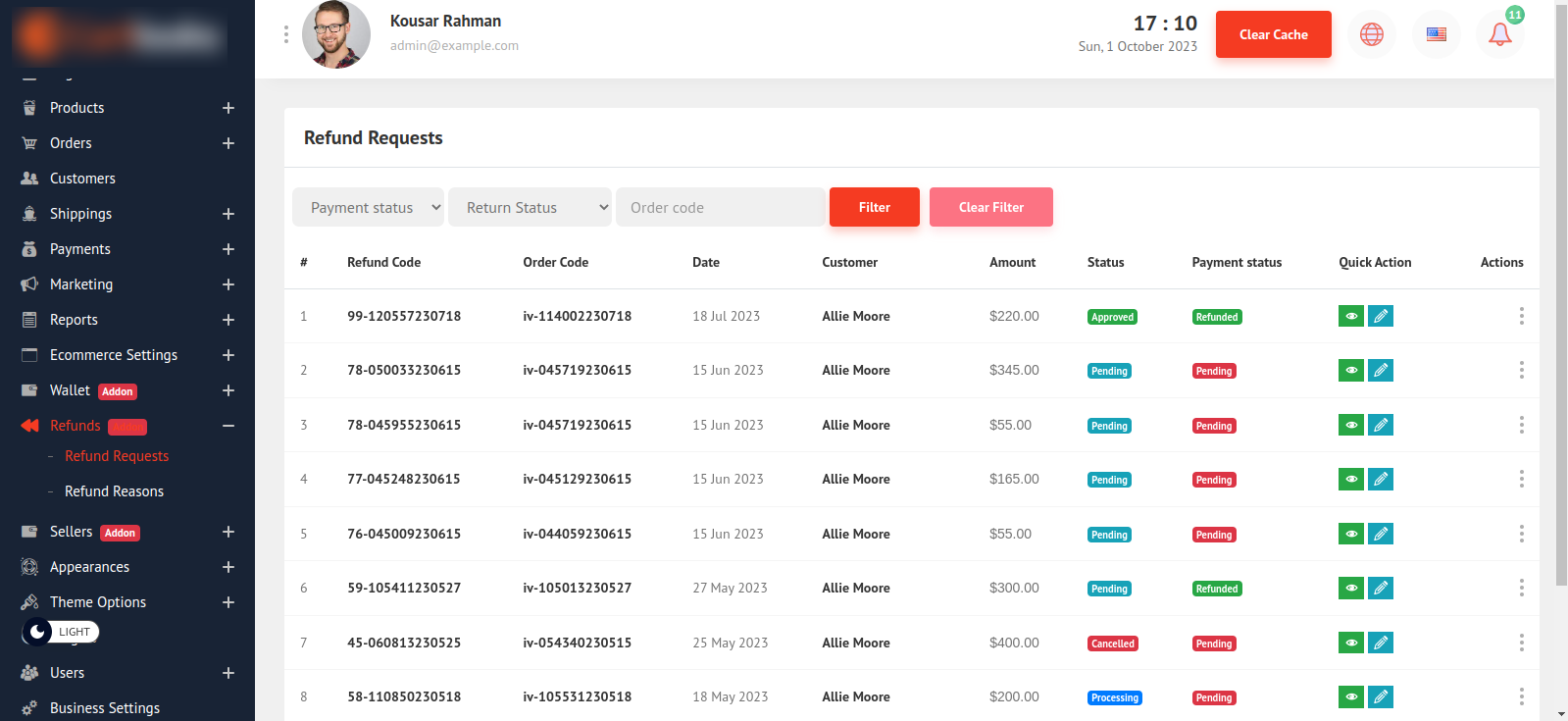The width and height of the screenshot is (1568, 721).
Task: View details eye icon for refund 77-045248230615
Action: click(1350, 479)
